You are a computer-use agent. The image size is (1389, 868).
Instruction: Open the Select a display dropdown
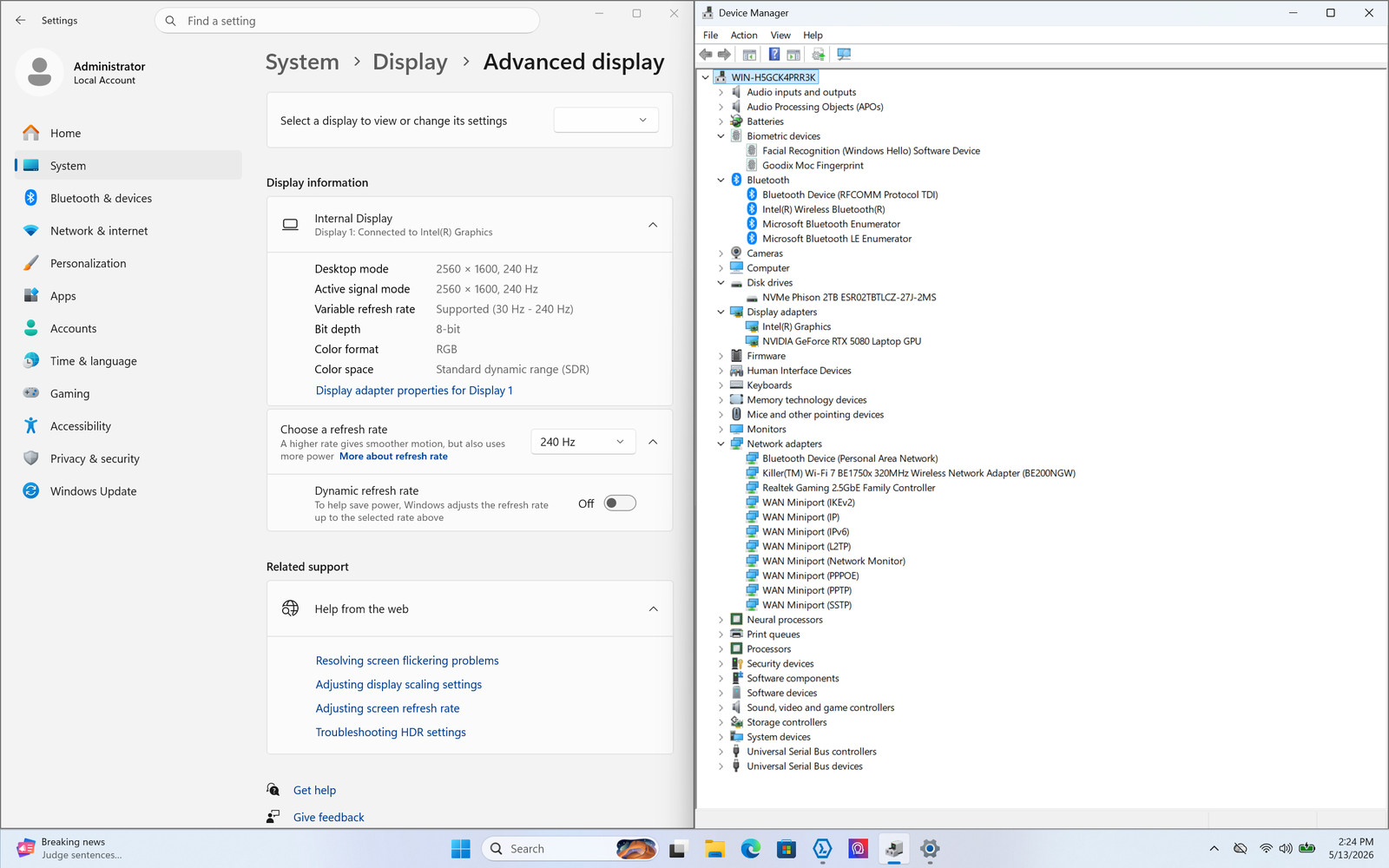coord(606,121)
